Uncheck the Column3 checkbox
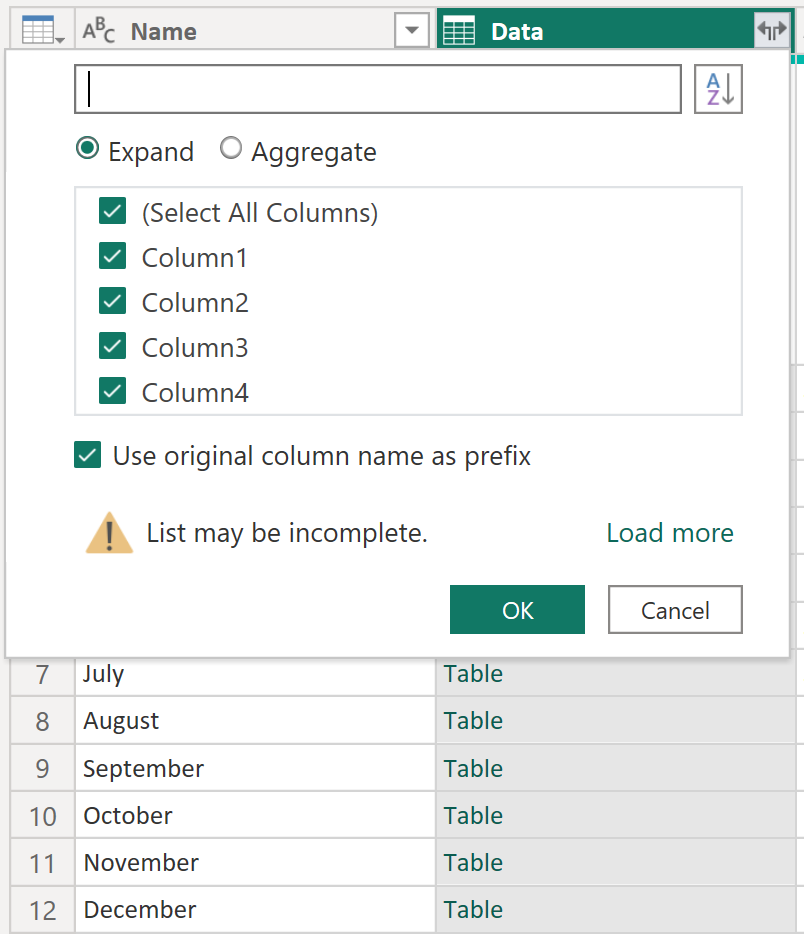The image size is (804, 934). click(x=113, y=347)
